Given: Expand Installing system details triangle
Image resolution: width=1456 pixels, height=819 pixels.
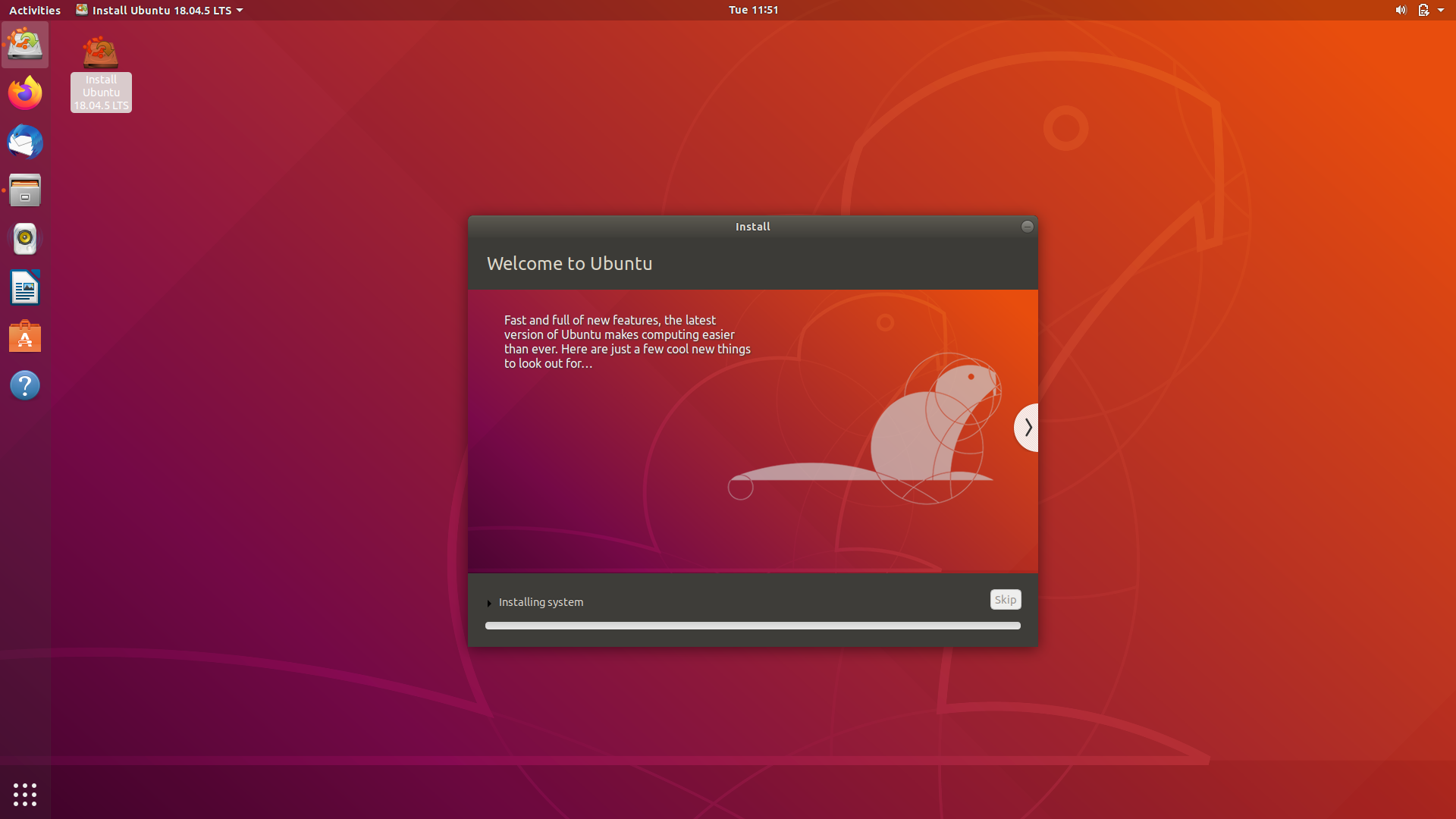Looking at the screenshot, I should (x=489, y=603).
